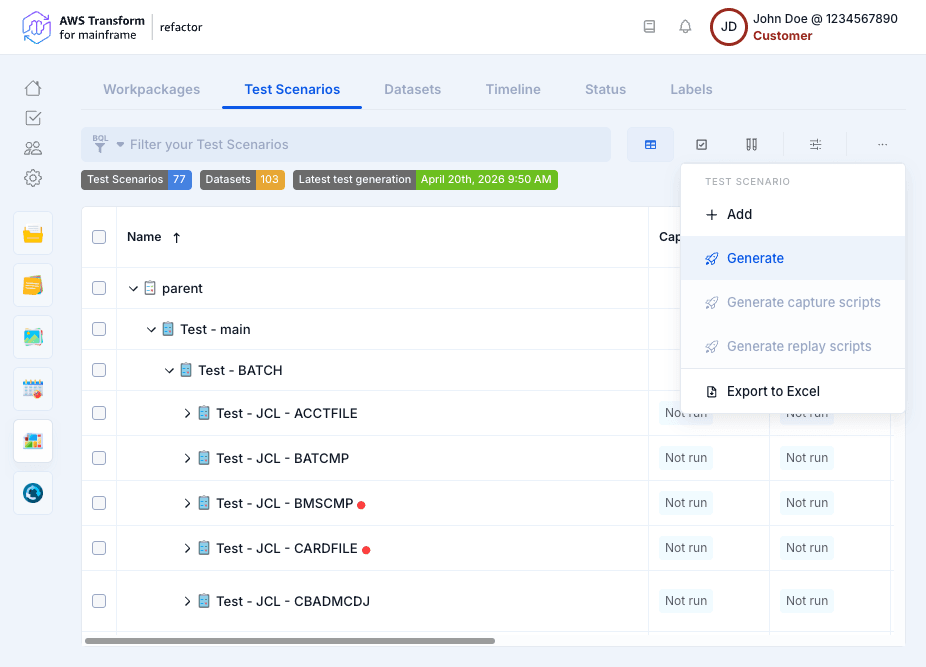Image resolution: width=926 pixels, height=667 pixels.
Task: Select the checkbox for Test - JCL - BMSCMP
Action: pyautogui.click(x=99, y=503)
